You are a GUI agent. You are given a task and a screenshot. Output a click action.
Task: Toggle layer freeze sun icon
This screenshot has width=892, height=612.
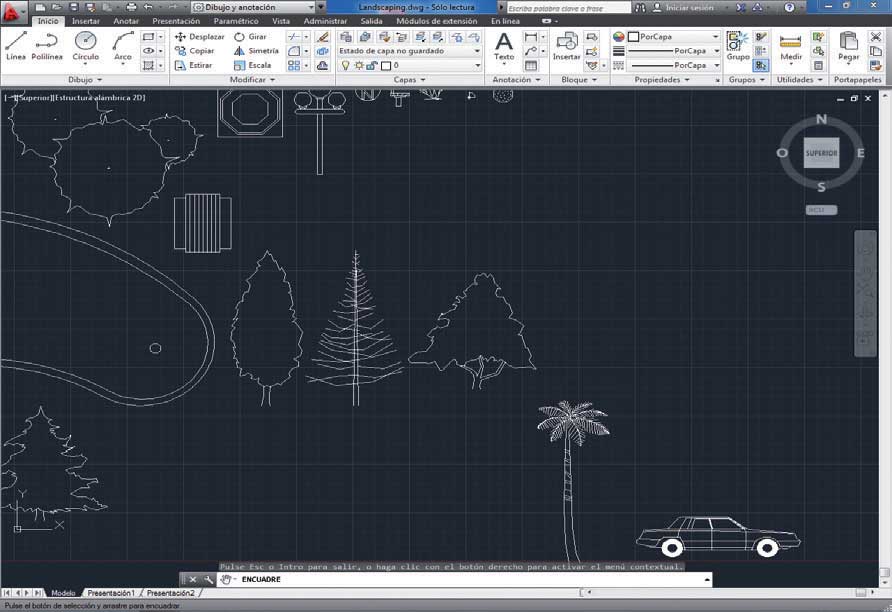point(359,65)
